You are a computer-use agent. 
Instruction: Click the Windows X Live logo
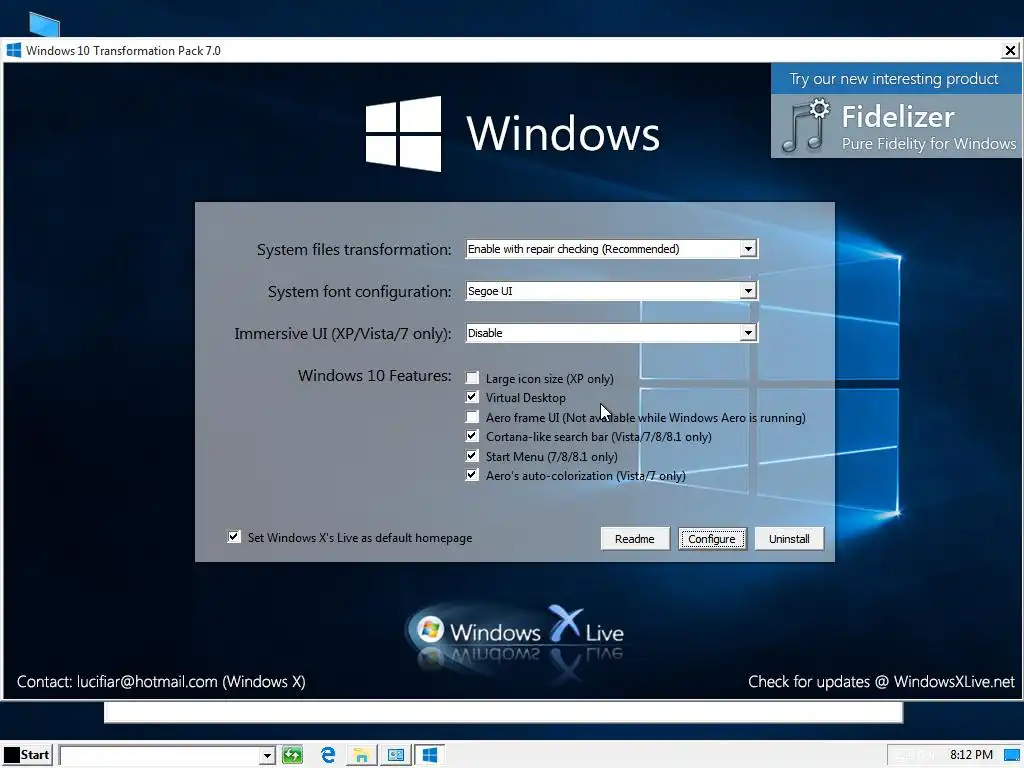(516, 632)
